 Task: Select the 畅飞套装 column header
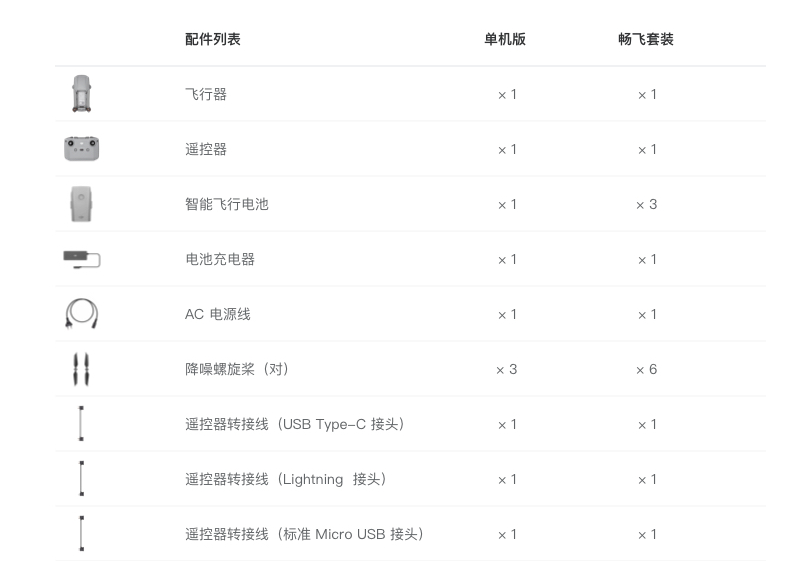(646, 39)
